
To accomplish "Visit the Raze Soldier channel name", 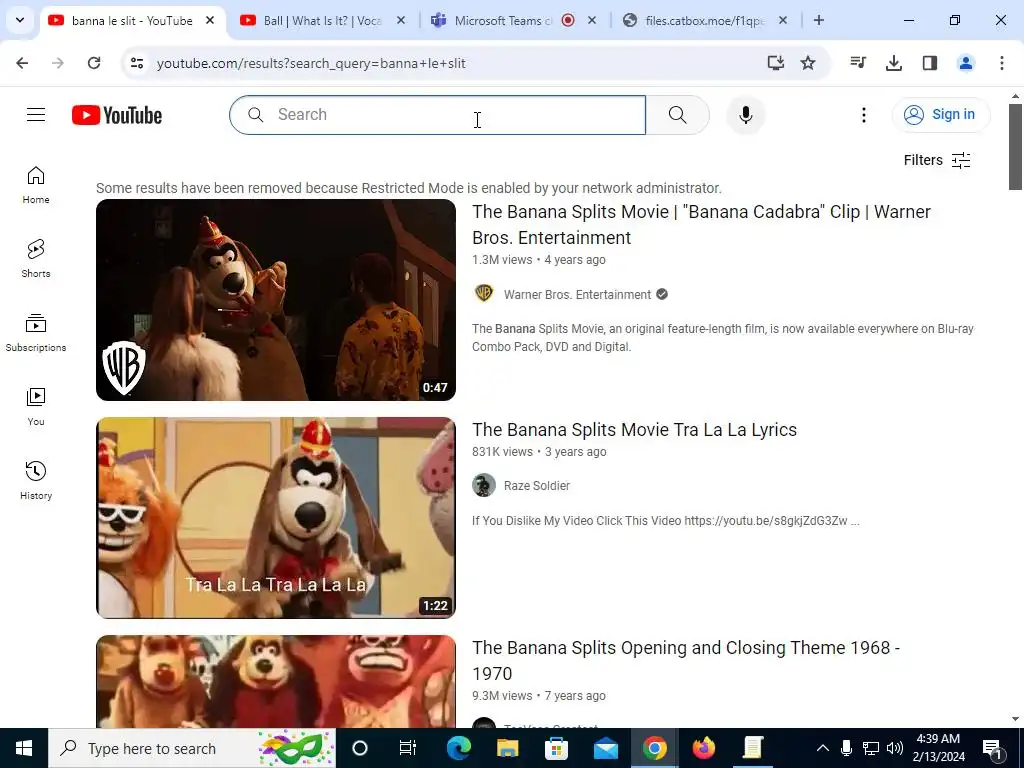I will (x=537, y=486).
